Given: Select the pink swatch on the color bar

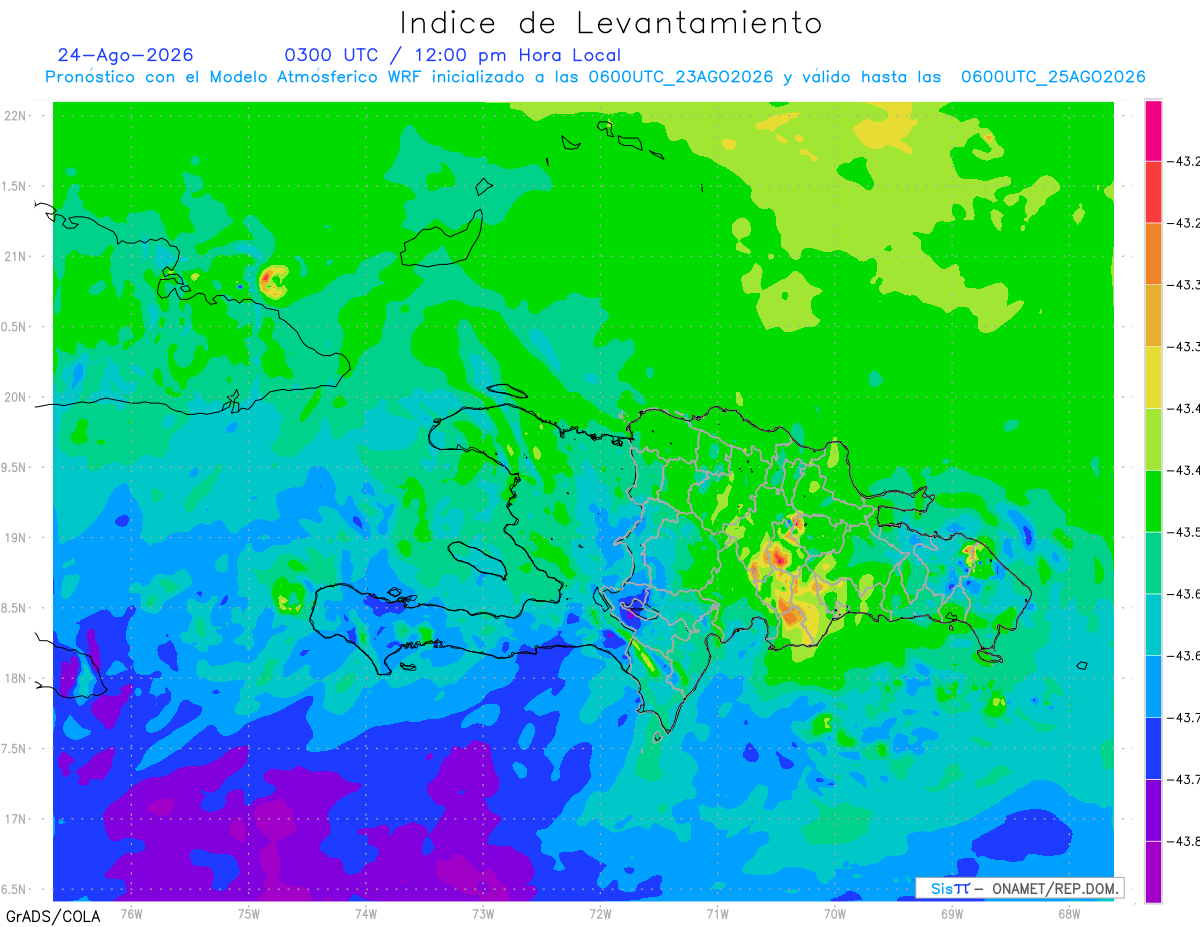Looking at the screenshot, I should 1153,131.
